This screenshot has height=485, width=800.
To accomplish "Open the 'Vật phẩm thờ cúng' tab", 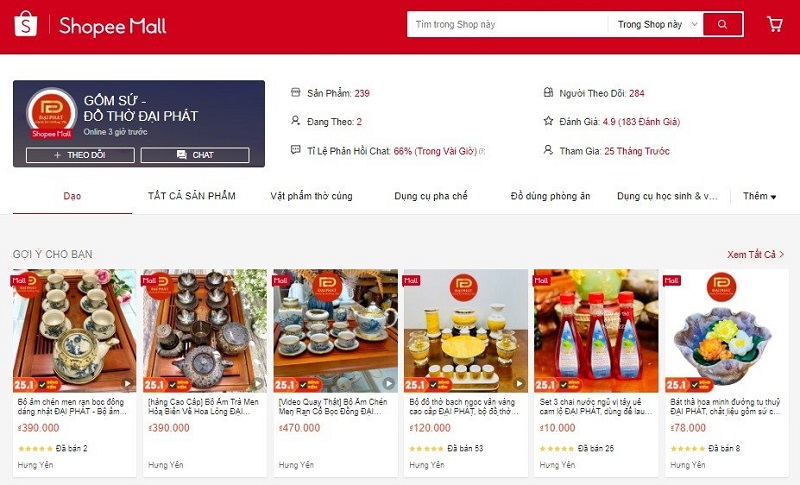I will (x=311, y=196).
